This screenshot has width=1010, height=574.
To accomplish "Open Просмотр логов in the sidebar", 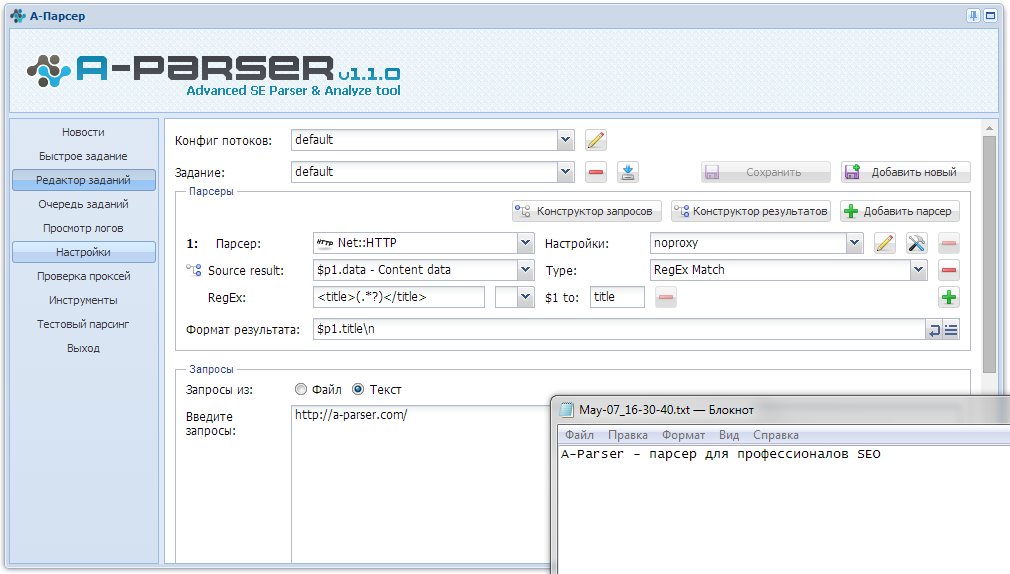I will click(83, 228).
